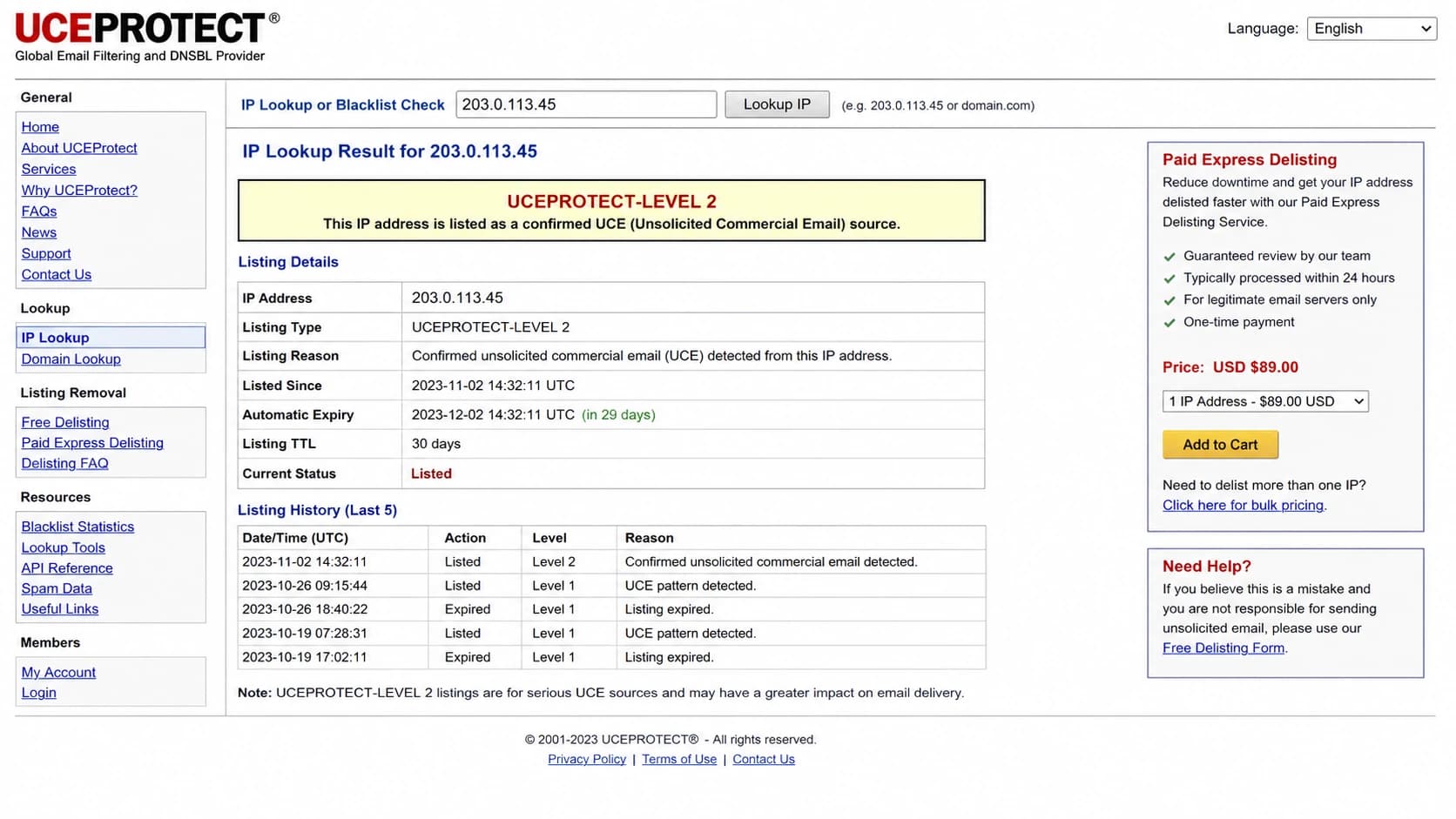Image resolution: width=1456 pixels, height=819 pixels.
Task: Open the IP address quantity dropdown
Action: [1265, 401]
